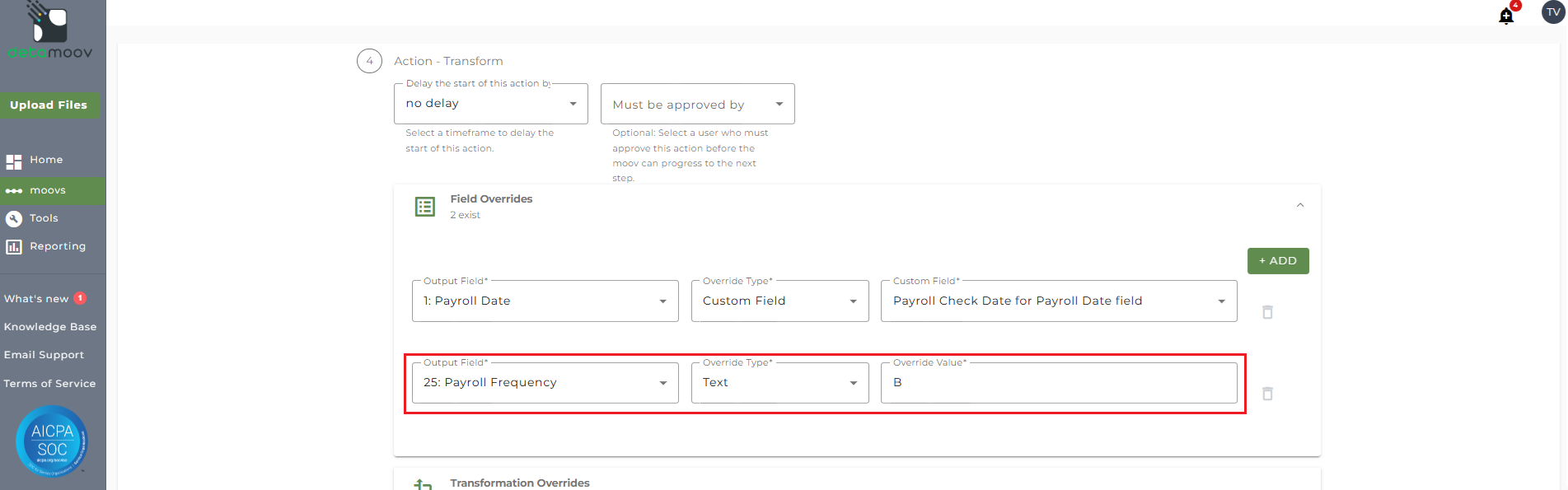Click the Field Overrides list icon
The width and height of the screenshot is (1568, 490).
click(425, 207)
